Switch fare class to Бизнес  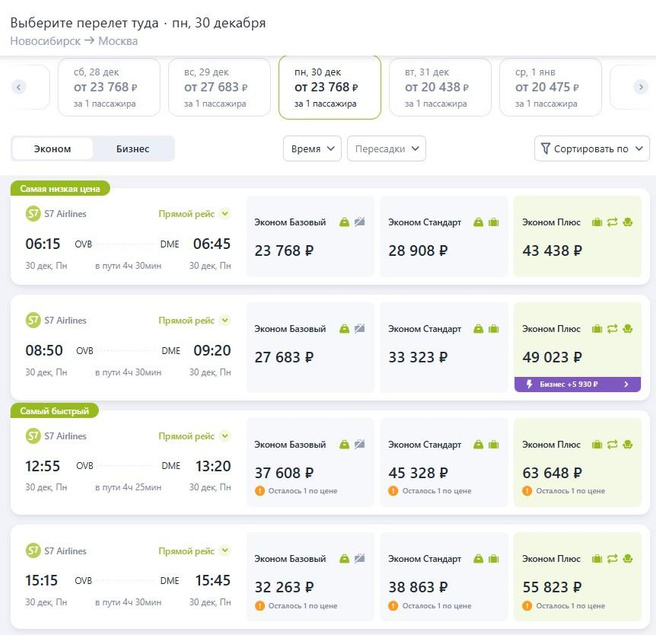pyautogui.click(x=133, y=149)
